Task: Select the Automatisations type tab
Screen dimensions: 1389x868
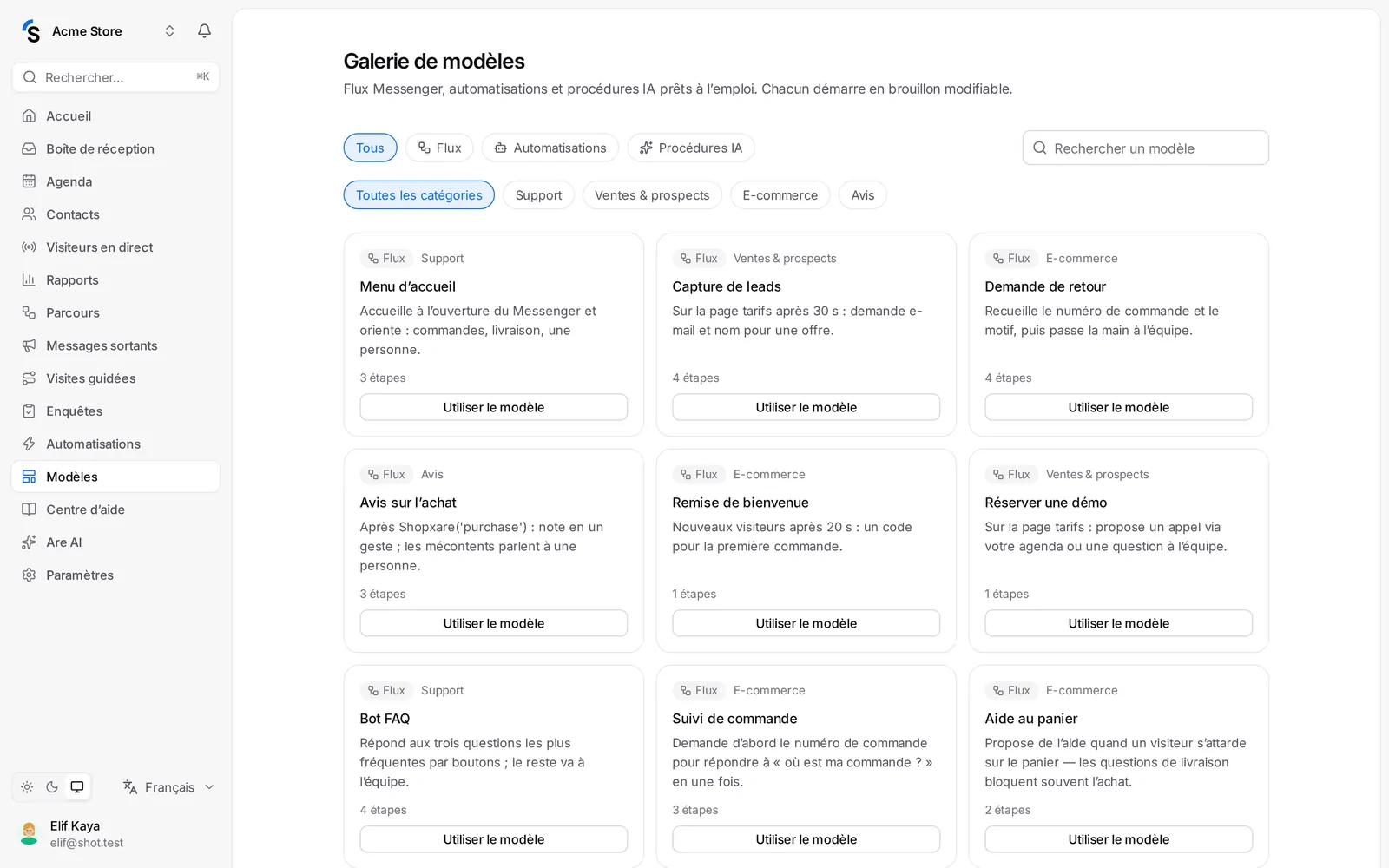Action: pos(550,148)
